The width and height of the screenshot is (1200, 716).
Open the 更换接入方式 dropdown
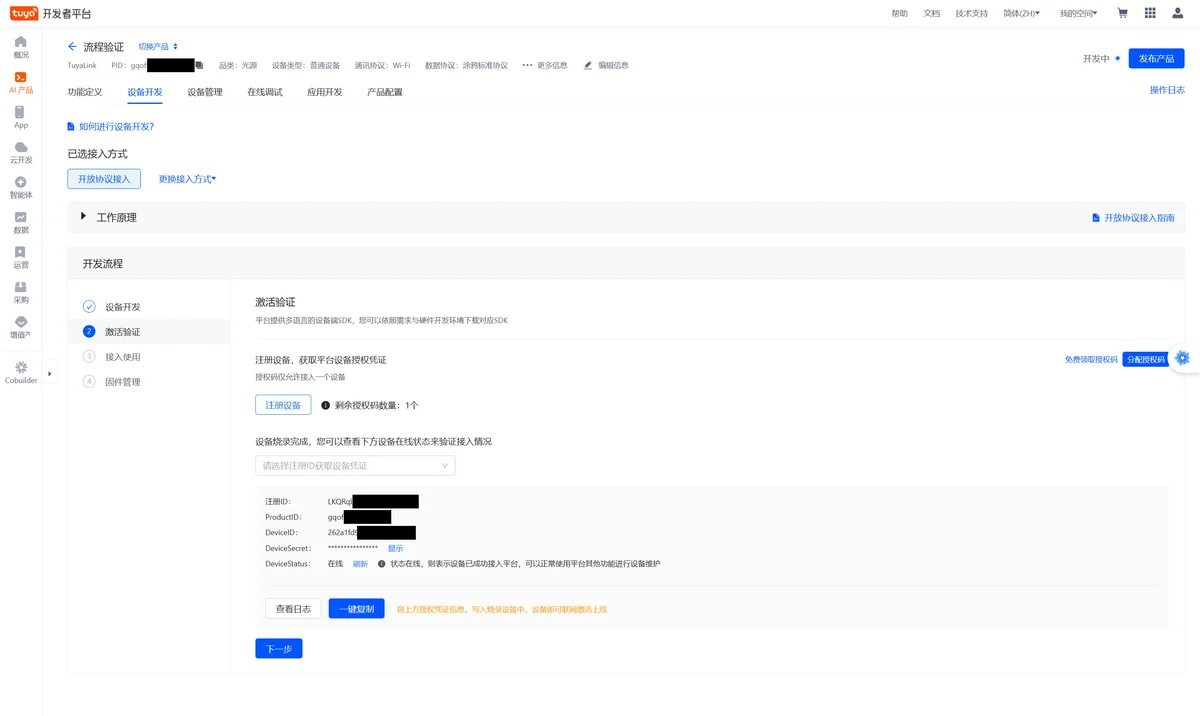(x=187, y=179)
